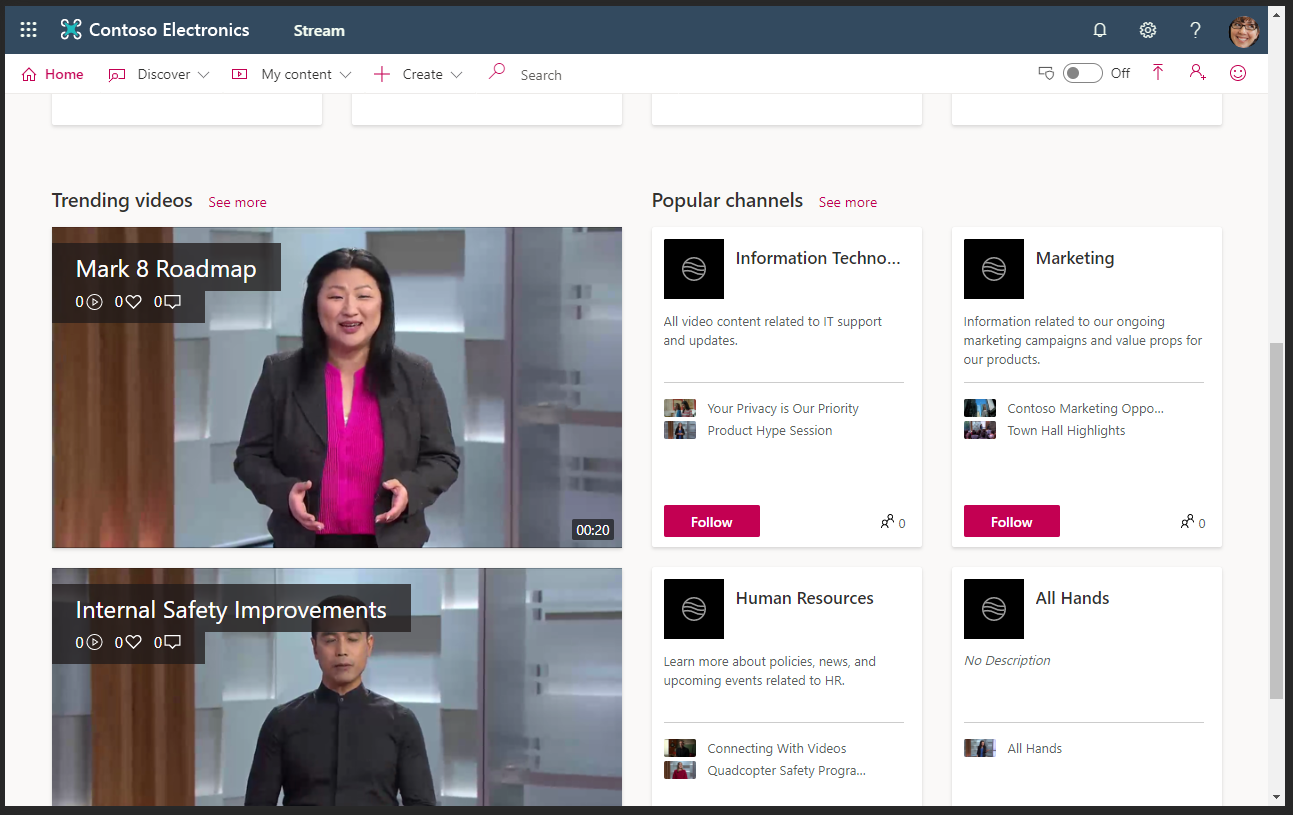Viewport: 1293px width, 815px height.
Task: Click comments icon on Internal Safety Improvements
Action: coord(172,643)
